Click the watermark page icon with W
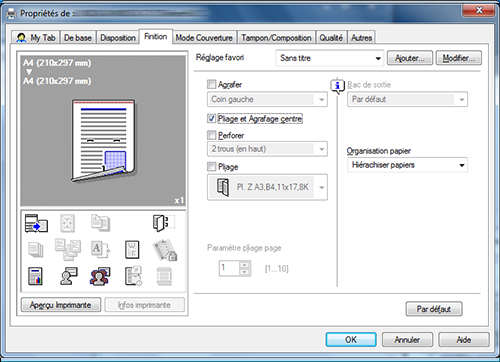 [x=132, y=250]
